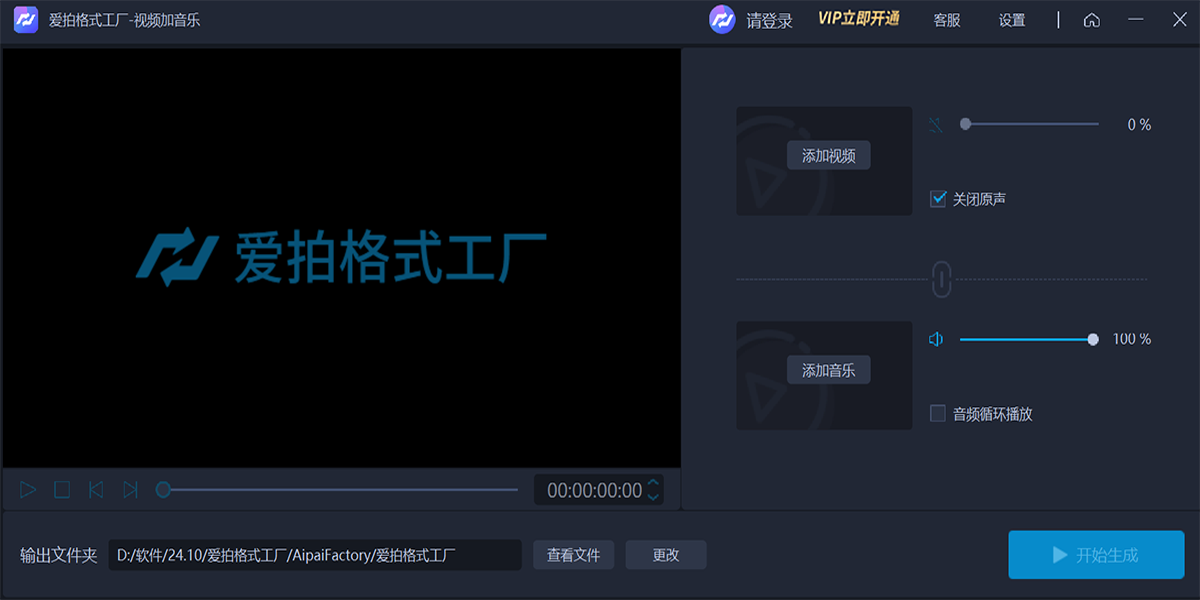Click the muted speaker icon above the video volume slider
Screen dimensions: 1200x600
[936, 122]
